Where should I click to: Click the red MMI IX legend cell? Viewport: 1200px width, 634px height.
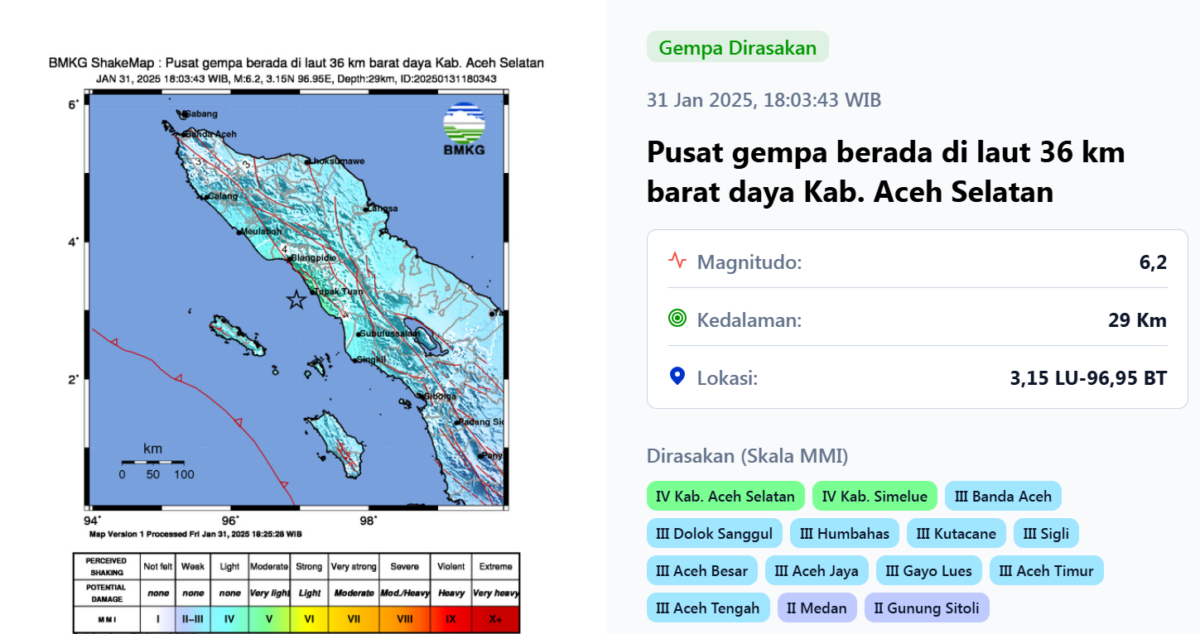click(449, 619)
